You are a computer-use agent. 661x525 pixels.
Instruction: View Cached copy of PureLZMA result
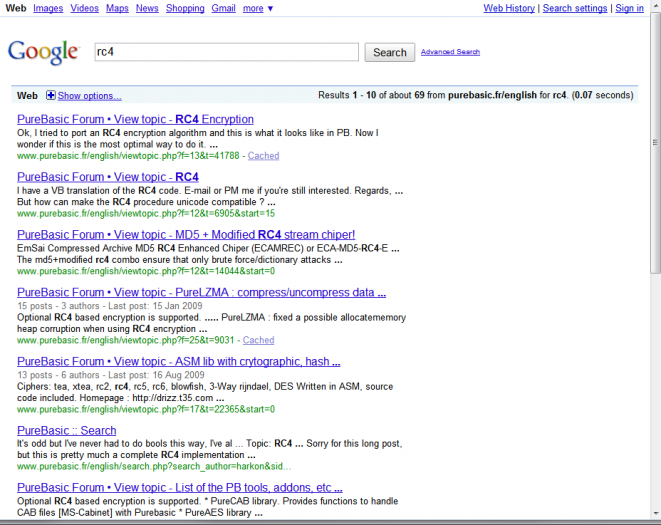point(258,340)
